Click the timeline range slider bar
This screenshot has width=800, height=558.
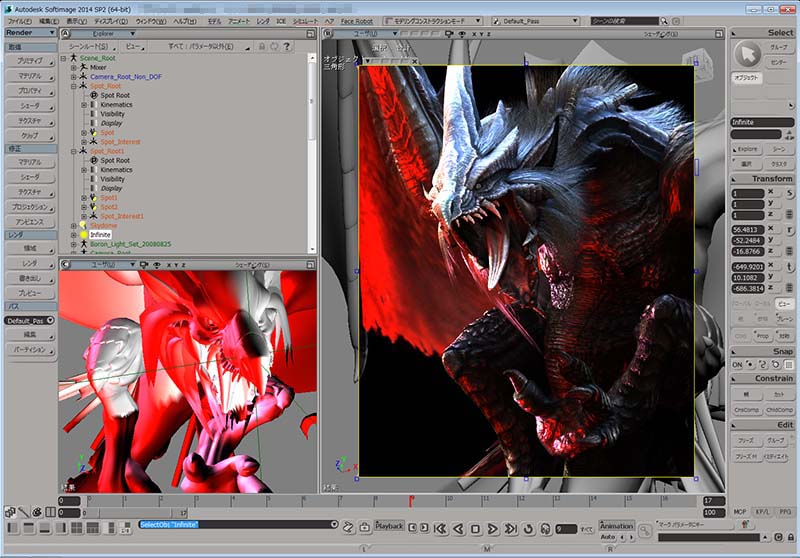[135, 513]
